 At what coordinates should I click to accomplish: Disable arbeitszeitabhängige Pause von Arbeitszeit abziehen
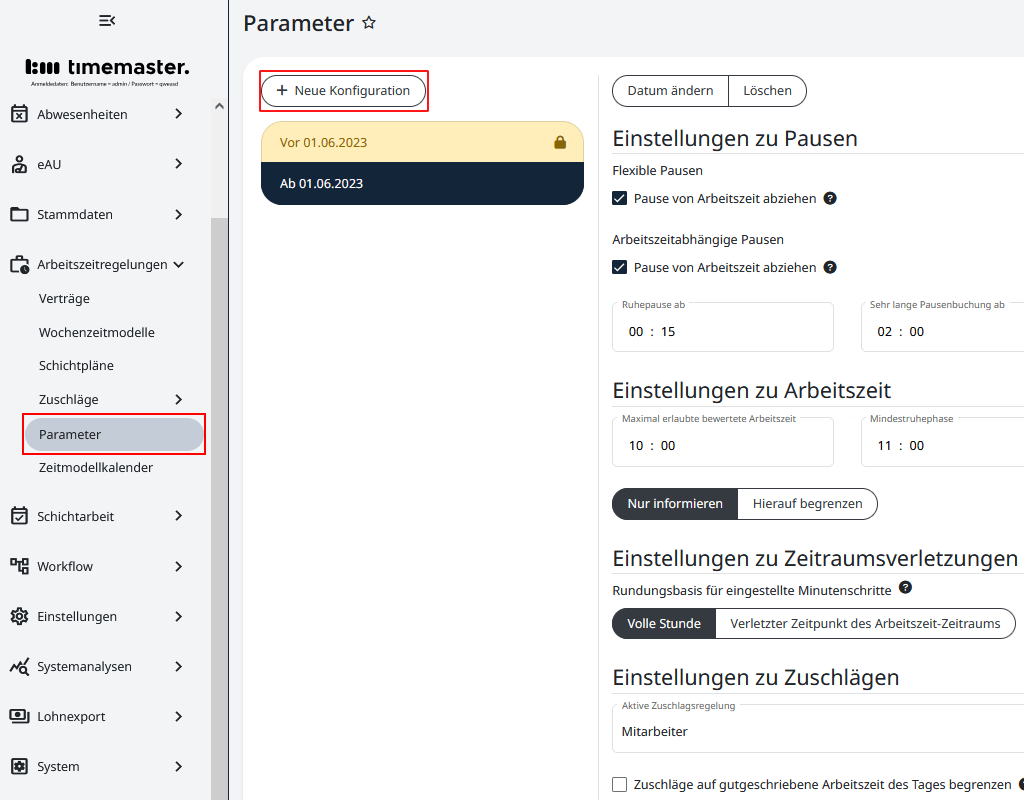click(x=620, y=267)
